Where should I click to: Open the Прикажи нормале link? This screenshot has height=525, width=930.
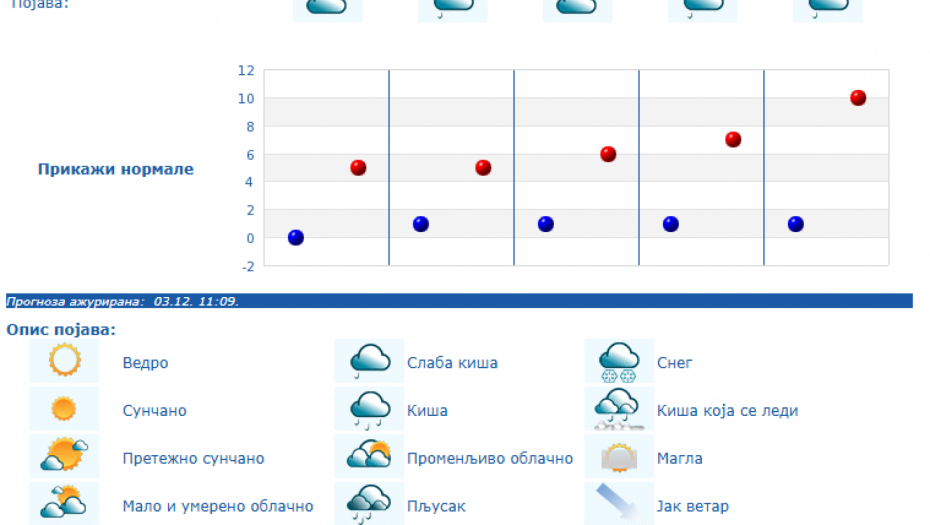pyautogui.click(x=116, y=169)
